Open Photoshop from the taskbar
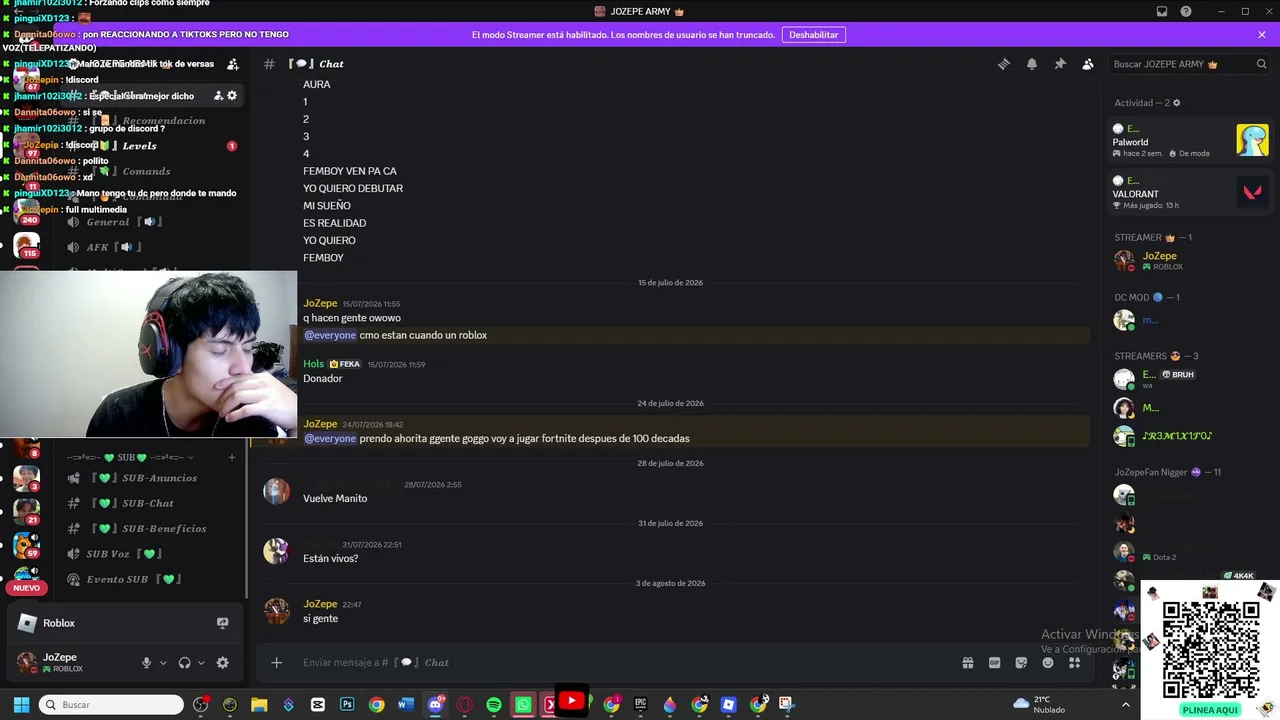Screen dimensions: 1280x720 click(347, 705)
